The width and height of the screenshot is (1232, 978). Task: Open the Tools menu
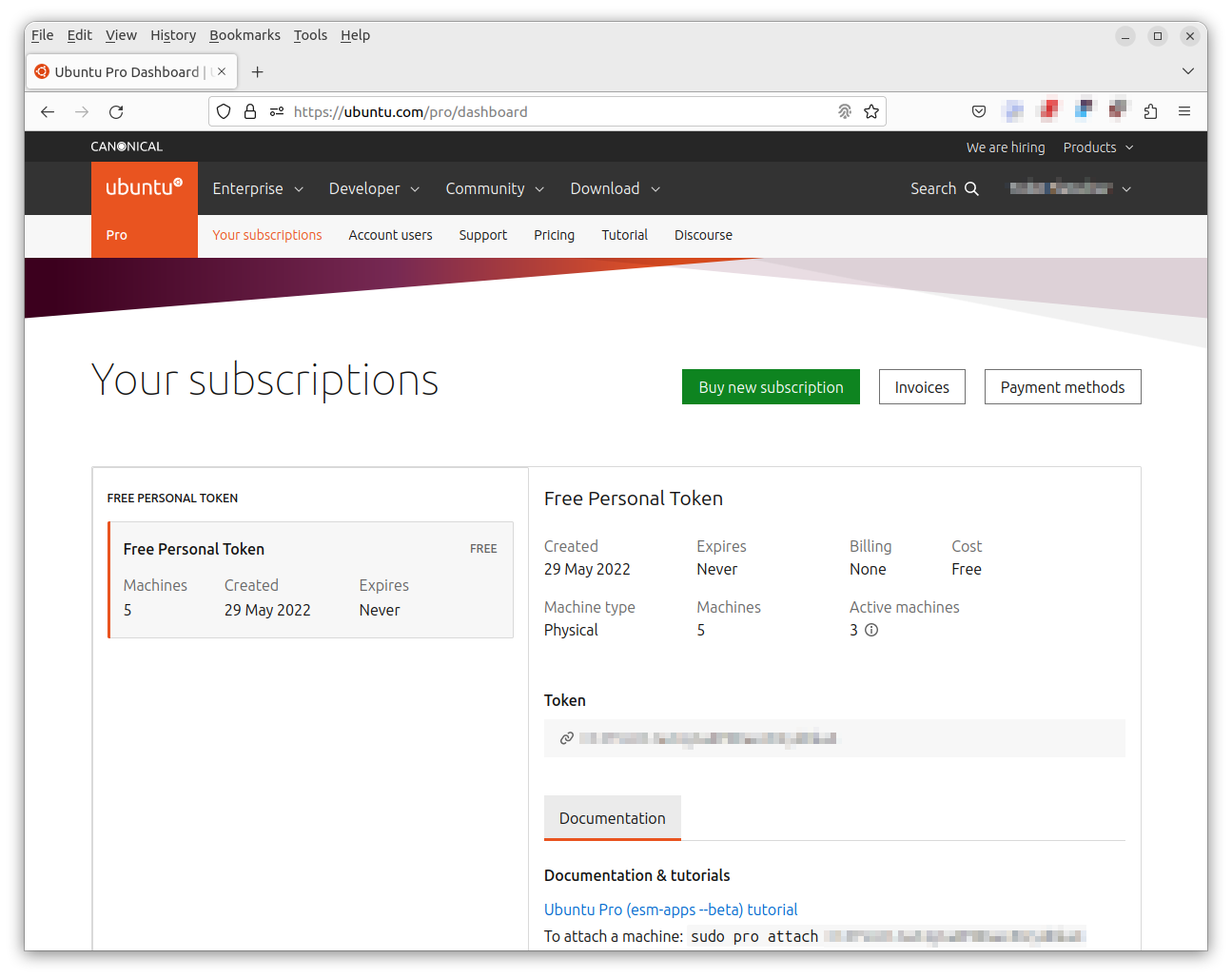[x=310, y=35]
